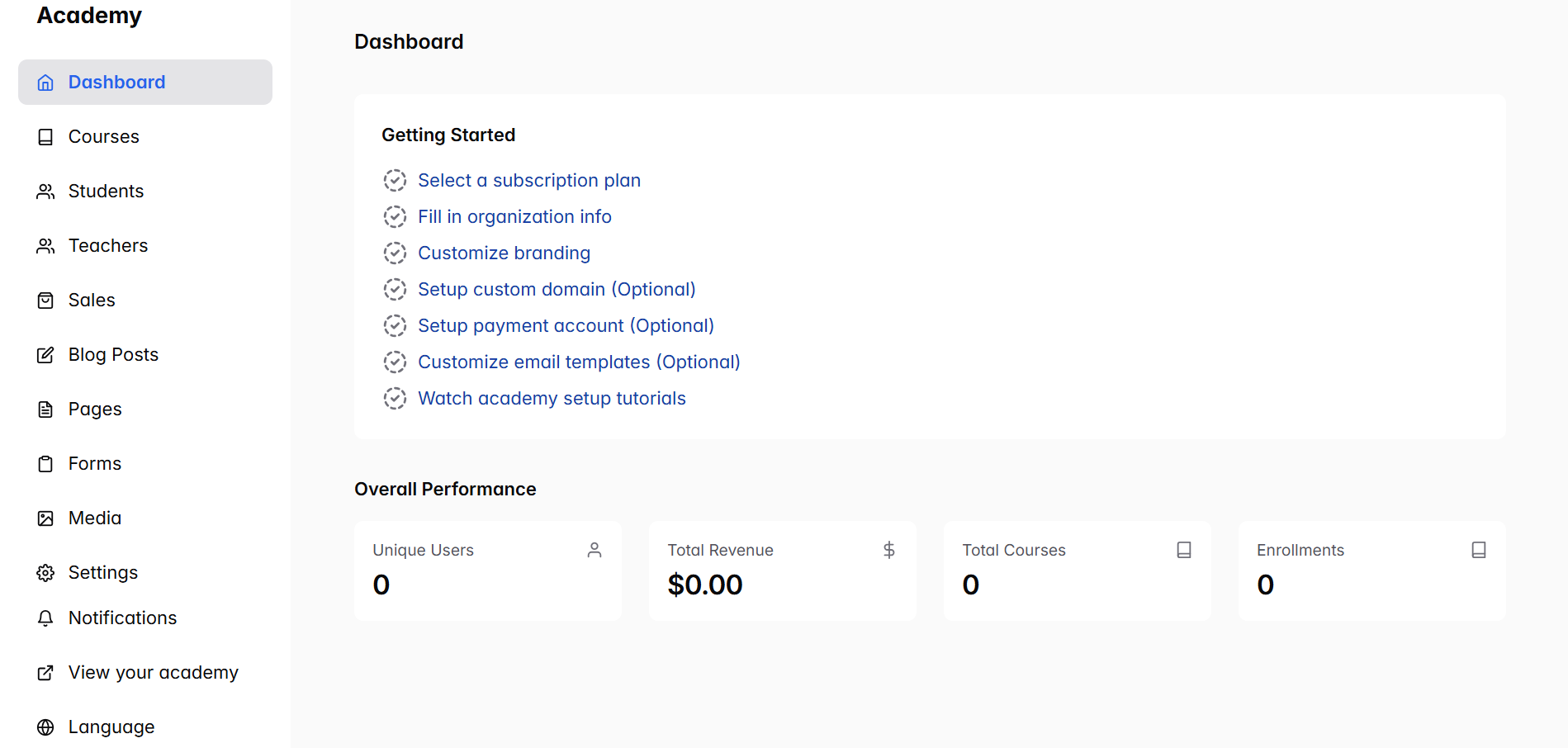The image size is (1568, 748).
Task: Click check circle beside Customize branding
Action: pyautogui.click(x=395, y=253)
